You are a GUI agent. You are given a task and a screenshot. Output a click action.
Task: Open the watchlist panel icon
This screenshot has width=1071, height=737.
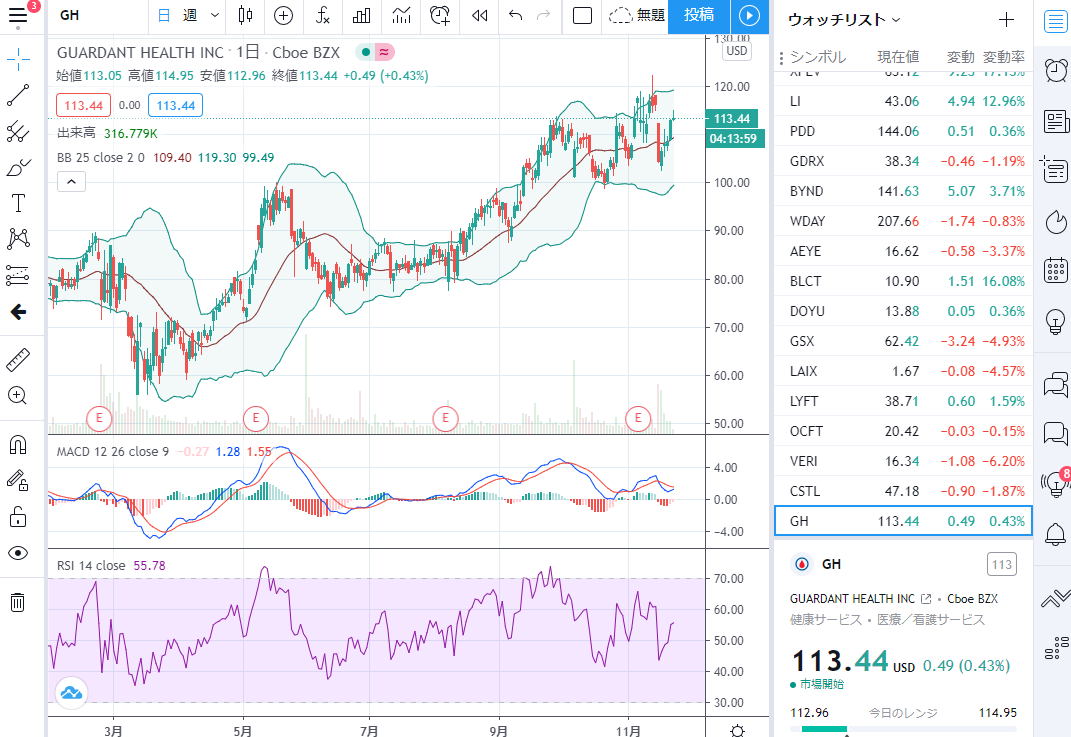[1056, 20]
